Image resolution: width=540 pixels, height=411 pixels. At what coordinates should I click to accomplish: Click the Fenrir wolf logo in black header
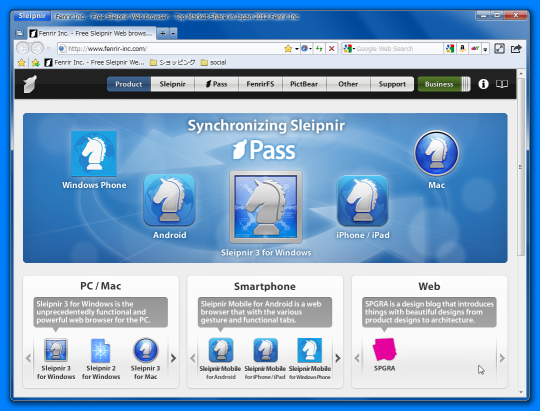pyautogui.click(x=30, y=84)
